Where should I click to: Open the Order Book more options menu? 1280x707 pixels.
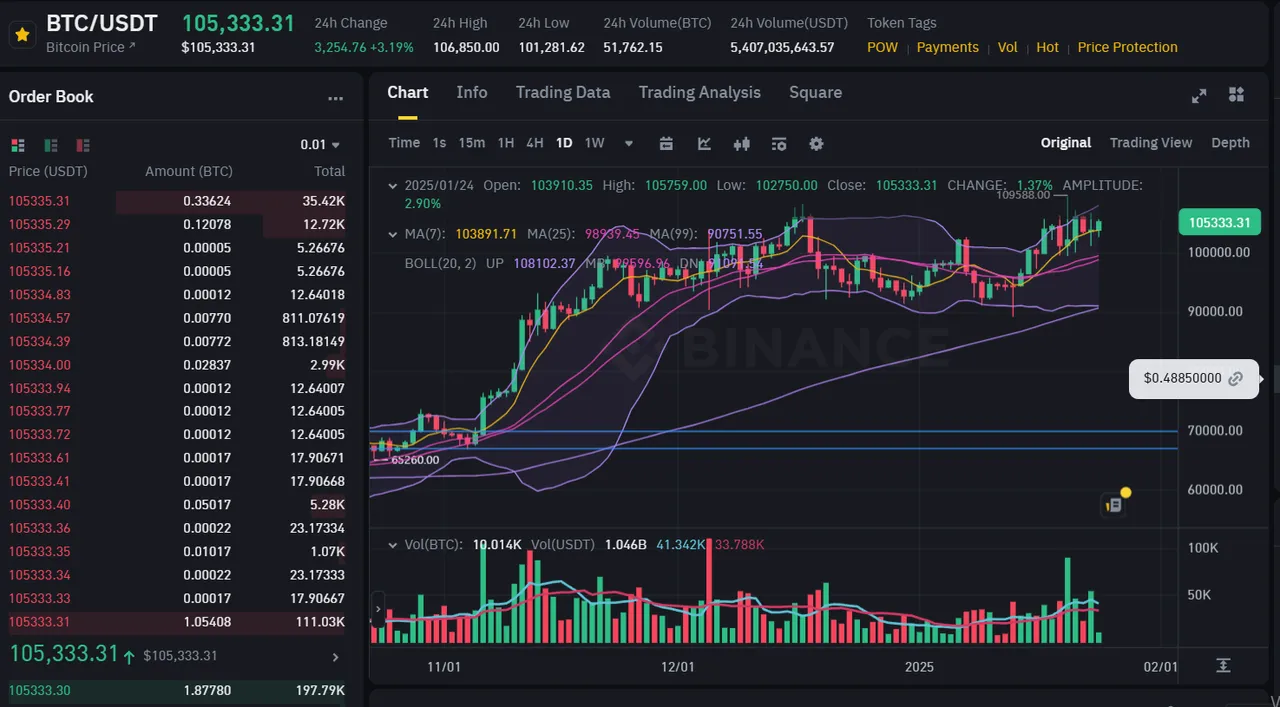336,98
